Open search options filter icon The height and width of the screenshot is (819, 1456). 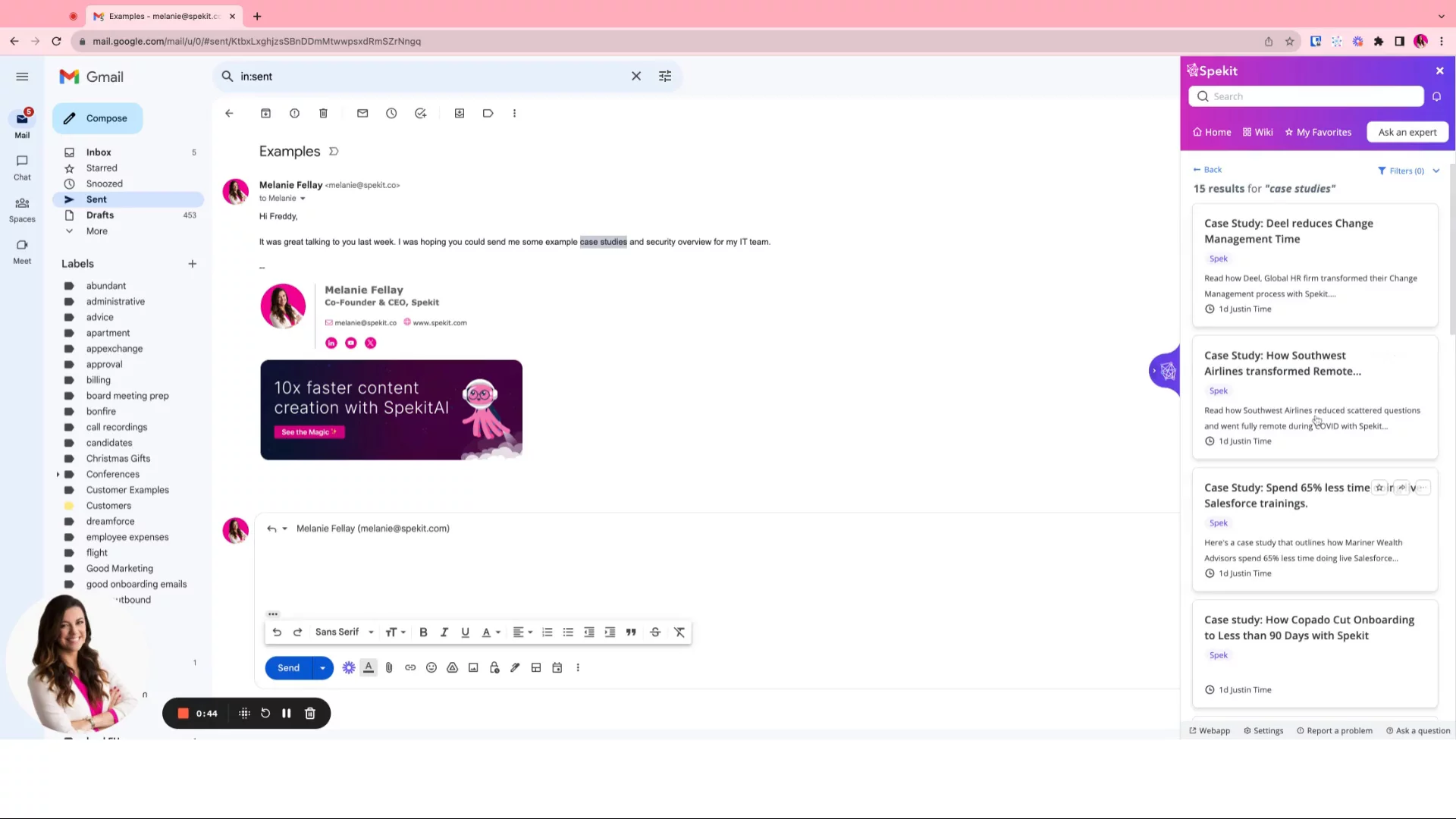coord(665,77)
